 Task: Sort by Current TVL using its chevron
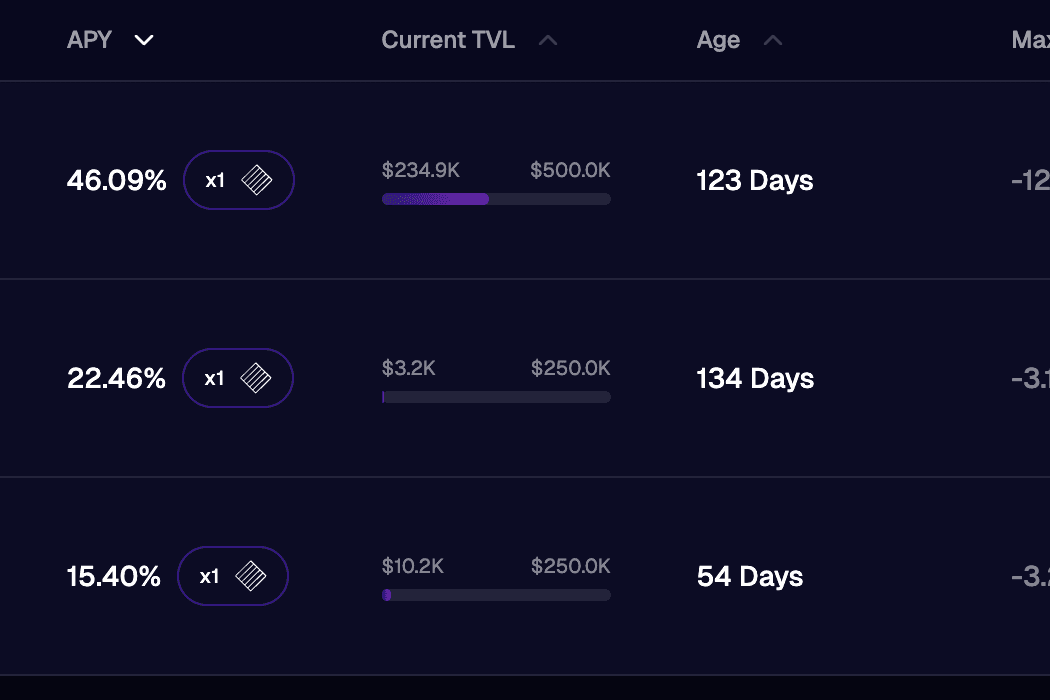pos(548,40)
